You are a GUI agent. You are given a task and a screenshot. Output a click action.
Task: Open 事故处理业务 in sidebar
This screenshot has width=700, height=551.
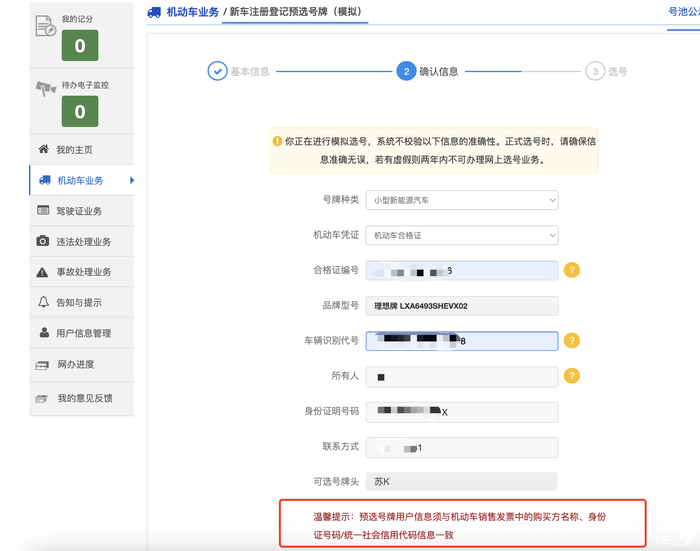83,272
